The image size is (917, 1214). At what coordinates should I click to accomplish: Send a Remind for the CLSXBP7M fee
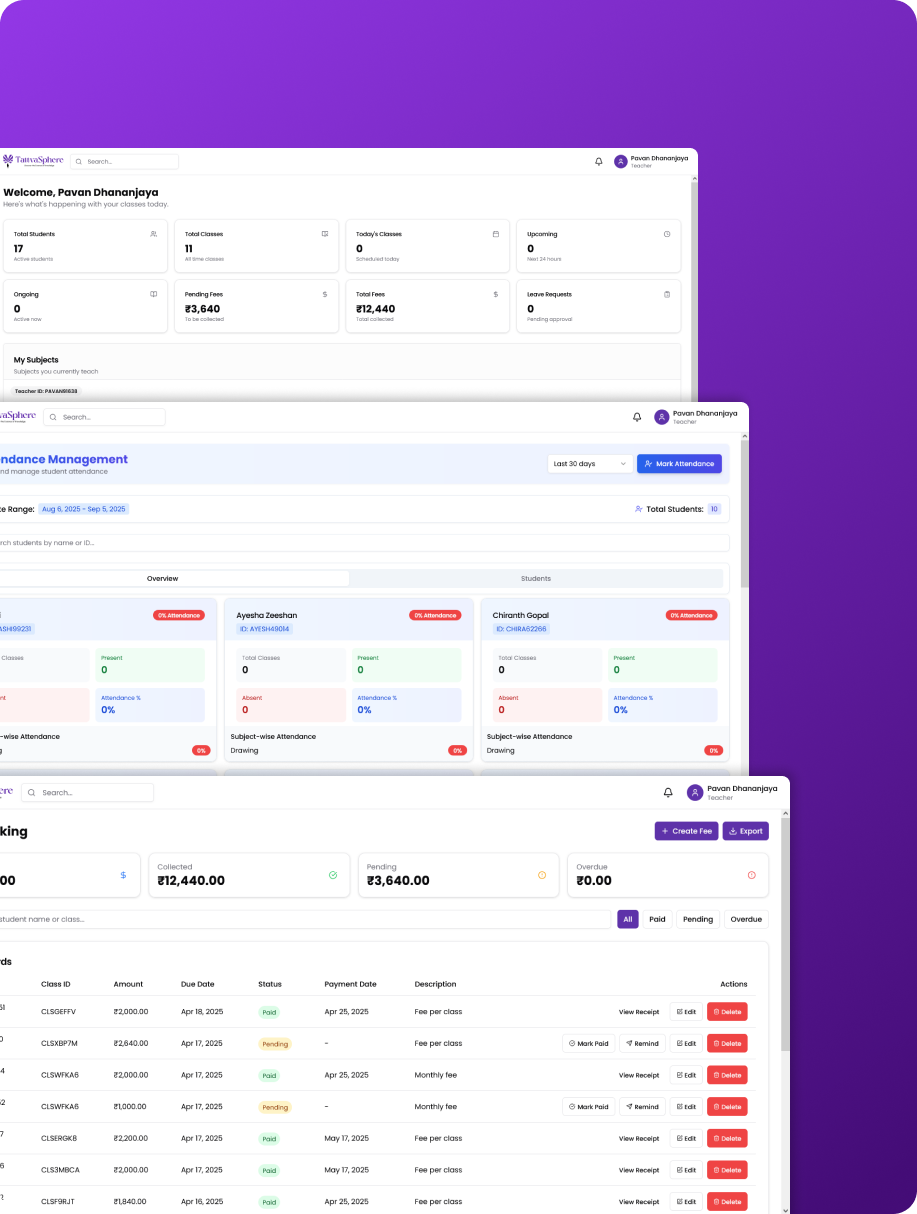point(642,1043)
